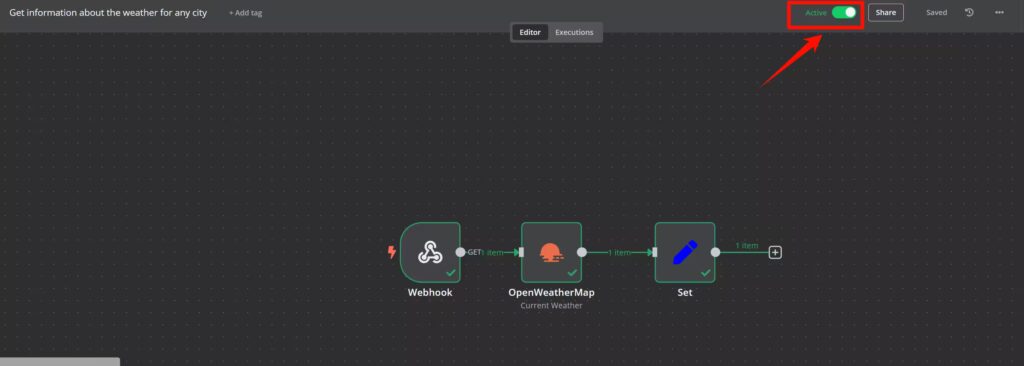
Task: Click the OpenWeatherMap node input connector
Action: [521, 252]
